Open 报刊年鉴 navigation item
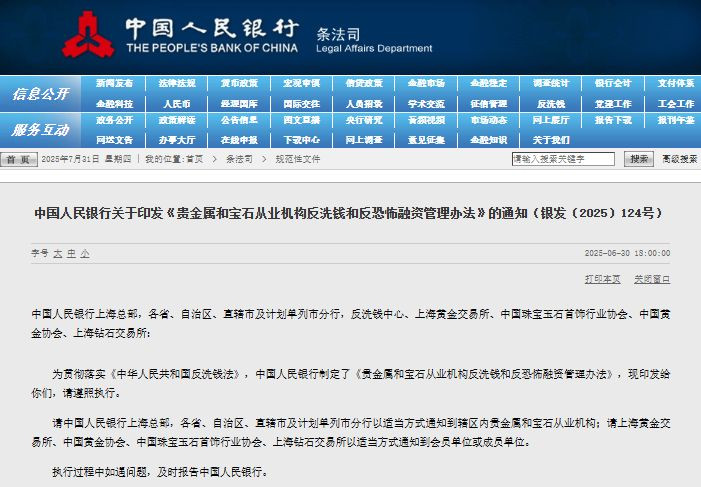 click(x=676, y=120)
